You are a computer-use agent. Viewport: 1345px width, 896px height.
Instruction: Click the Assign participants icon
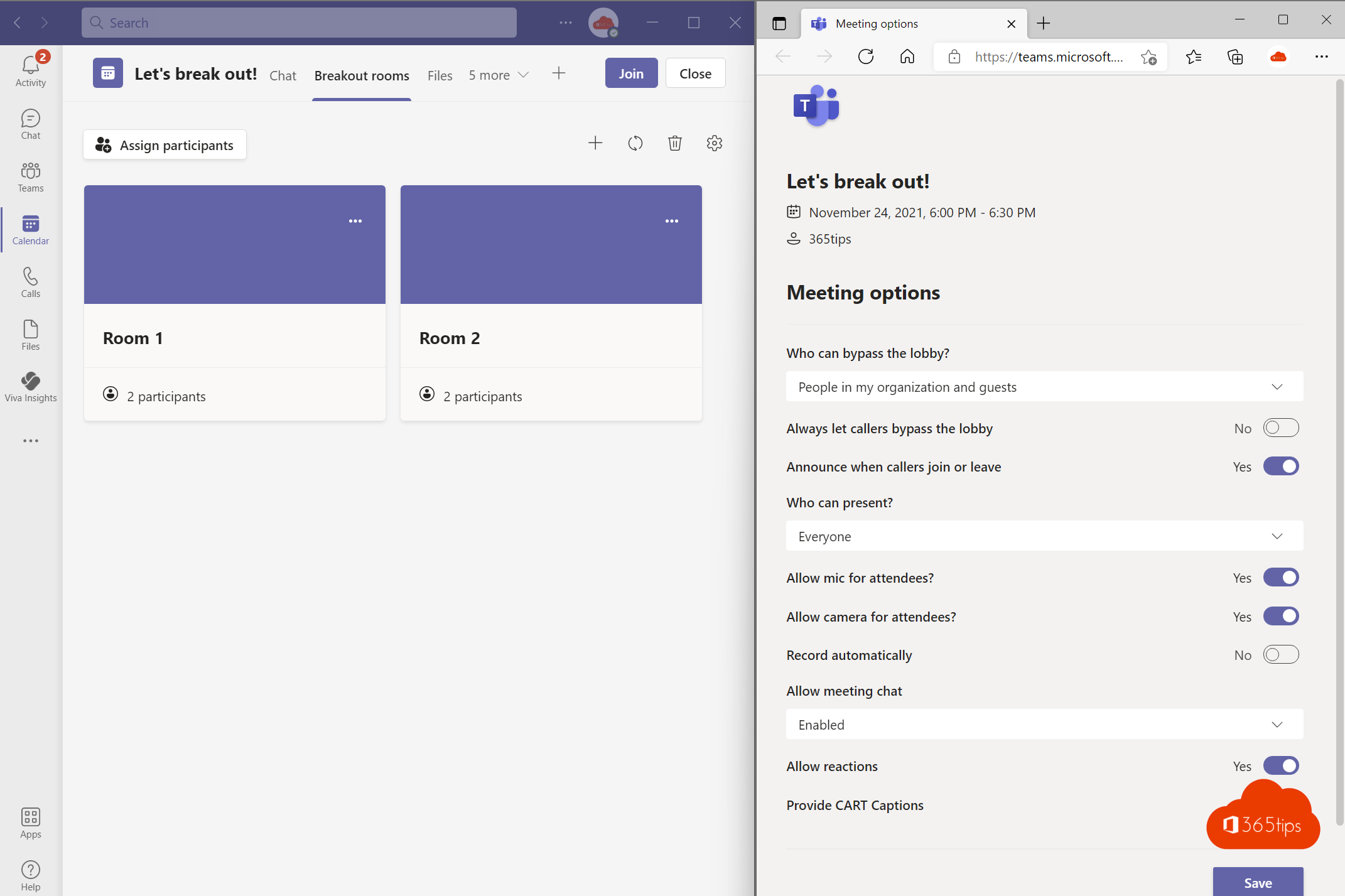click(102, 144)
